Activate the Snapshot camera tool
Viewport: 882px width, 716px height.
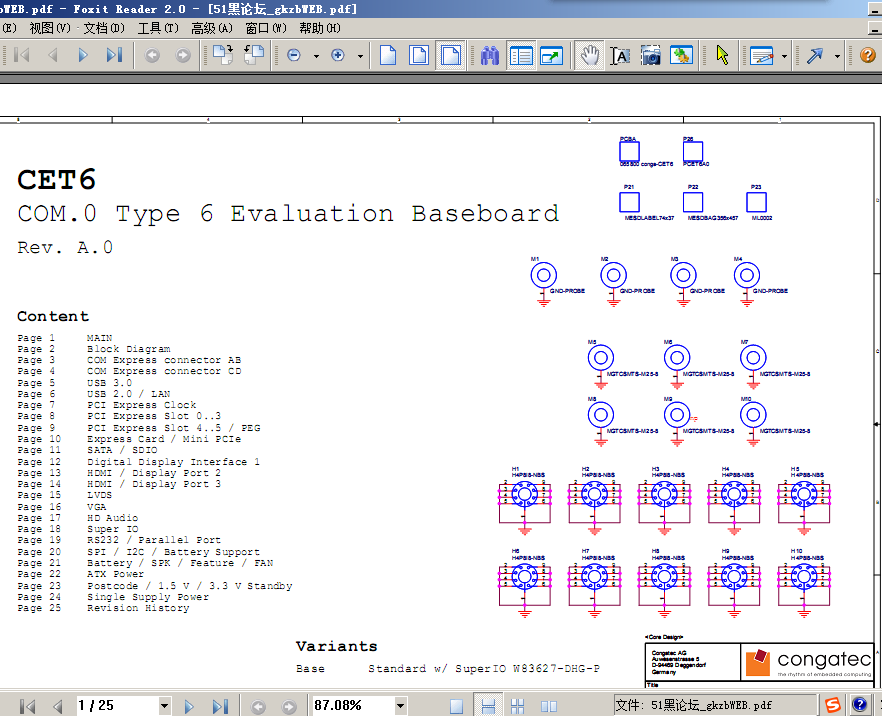[651, 55]
